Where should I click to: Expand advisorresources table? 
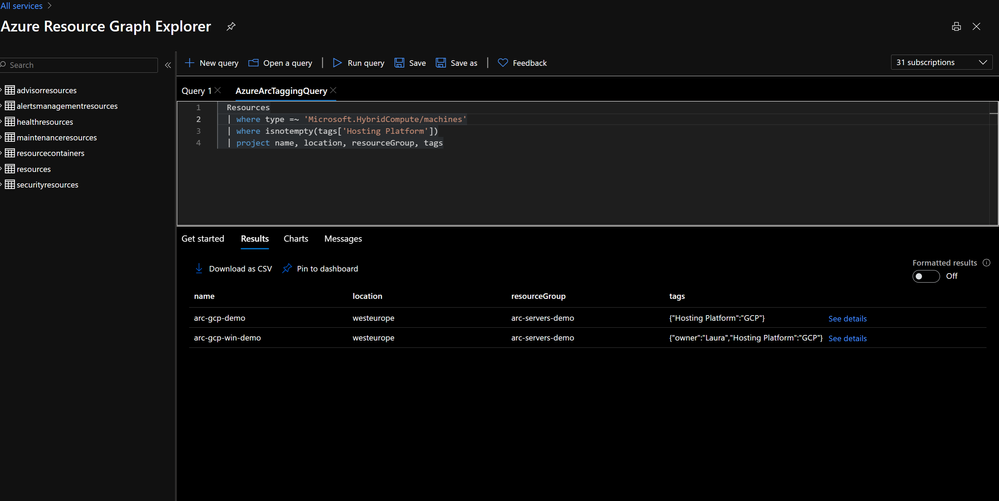(2, 91)
